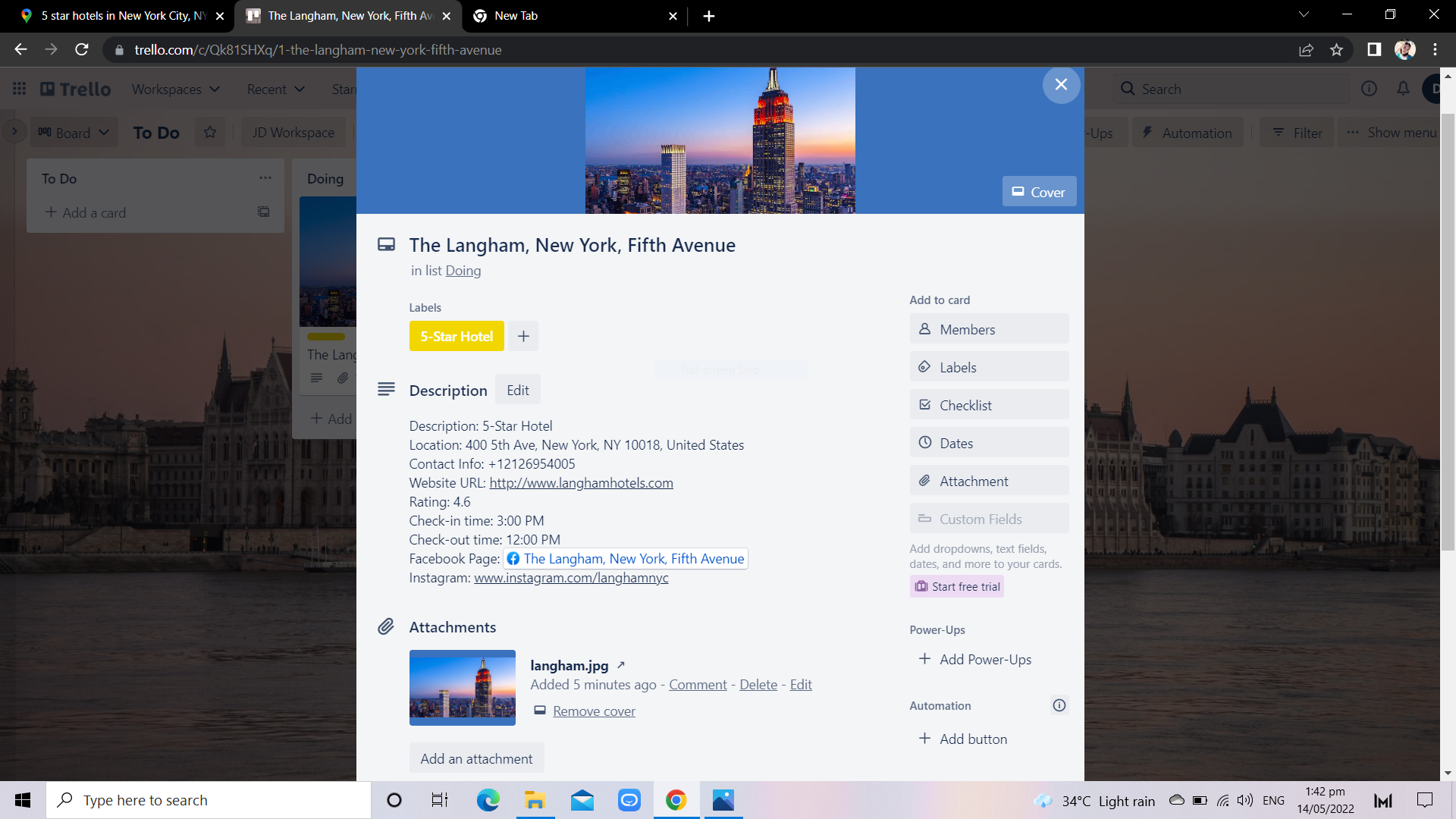Screen dimensions: 1456x819
Task: Remove cover from the card
Action: [594, 711]
